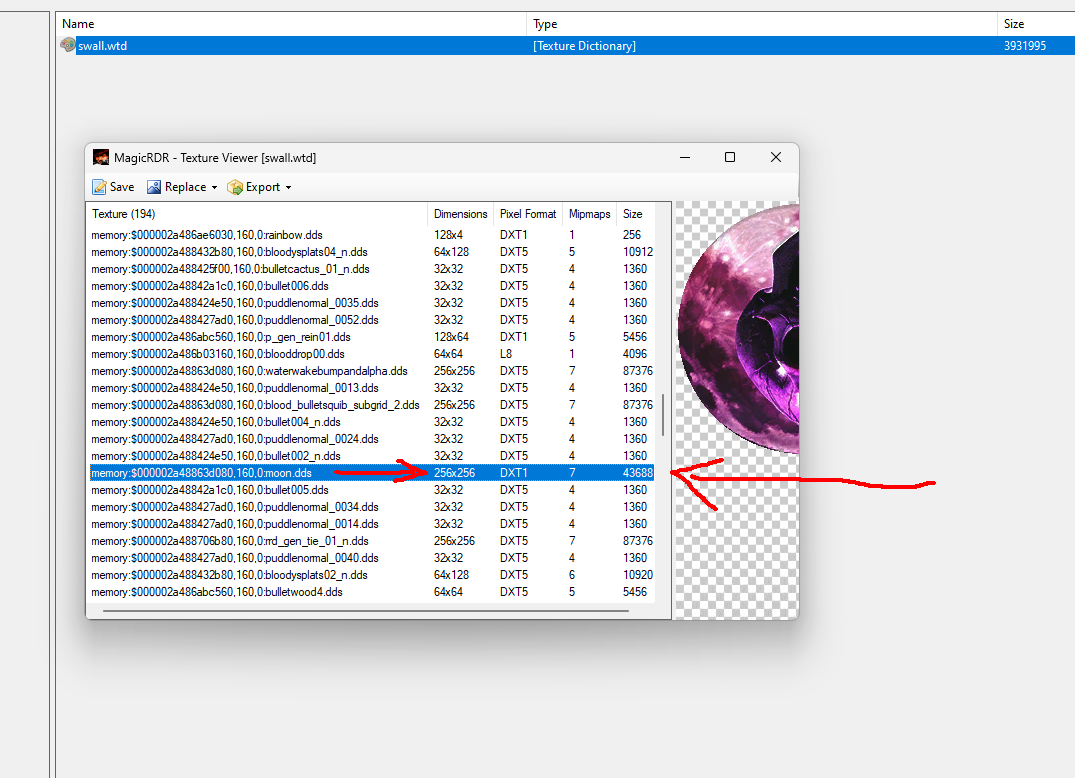Select the puddlenormal_0024.dds texture
This screenshot has height=778, width=1075.
point(372,439)
